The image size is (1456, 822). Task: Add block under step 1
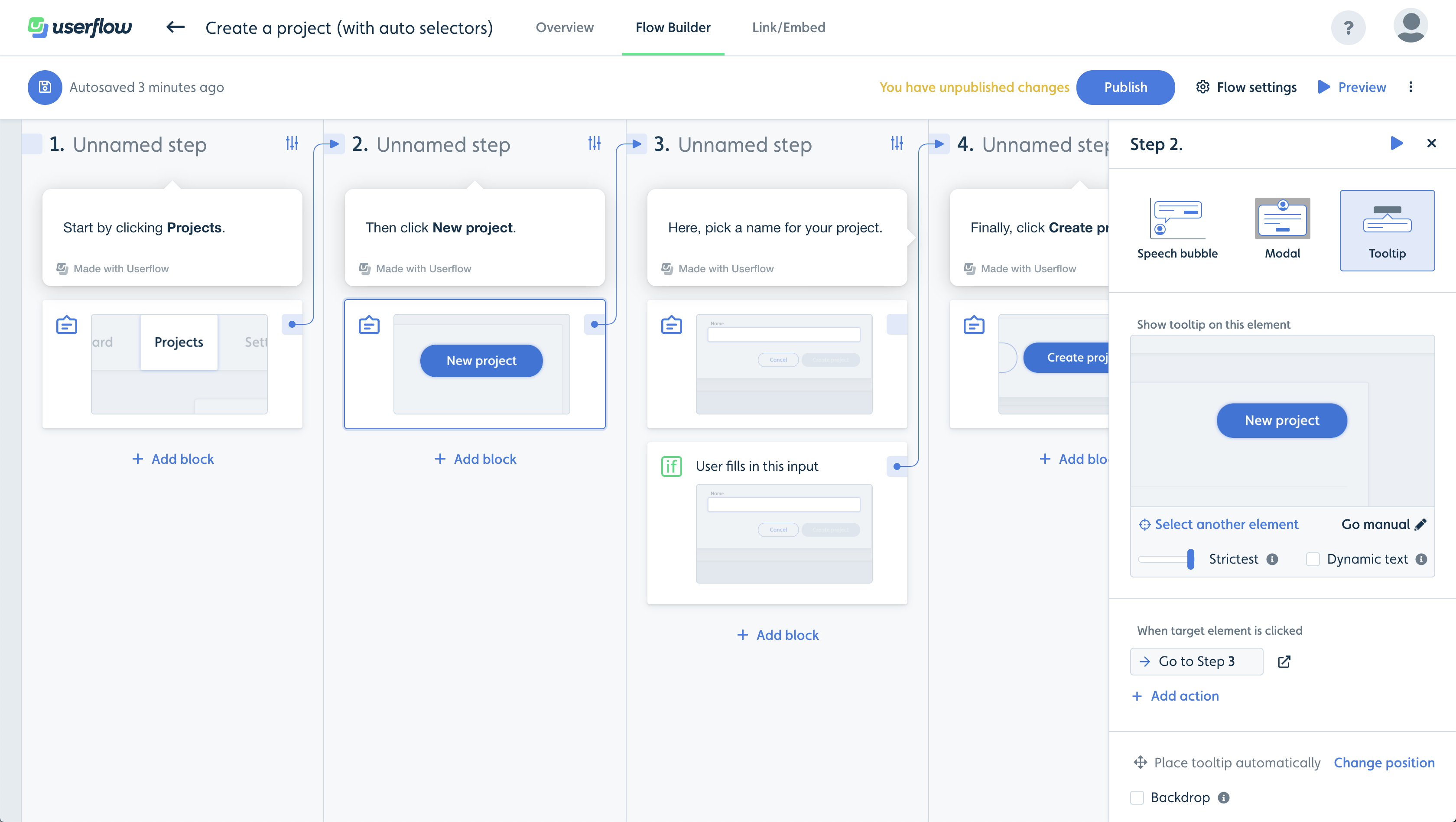[172, 459]
